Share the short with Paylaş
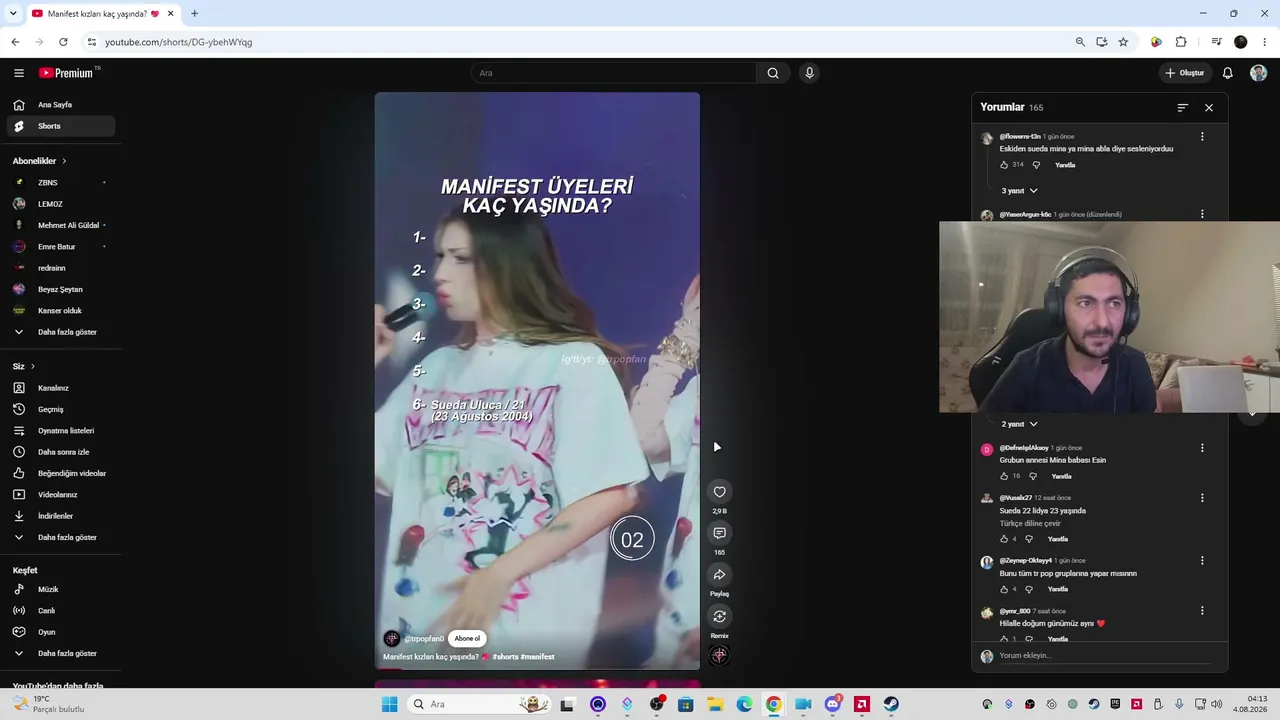 click(719, 575)
